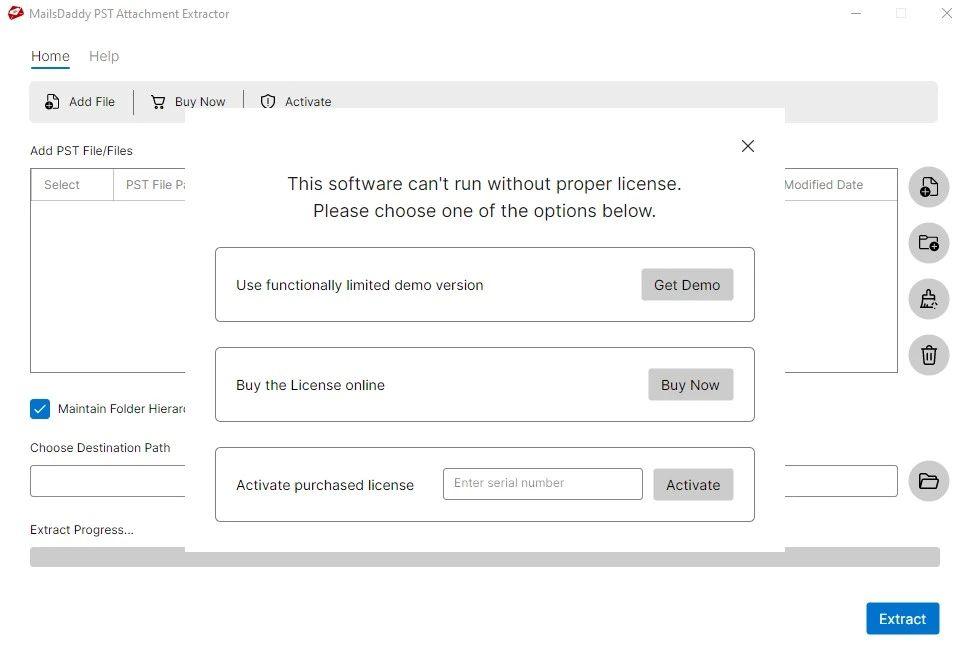Click the round add file icon button
Image resolution: width=970 pixels, height=654 pixels.
tap(929, 187)
